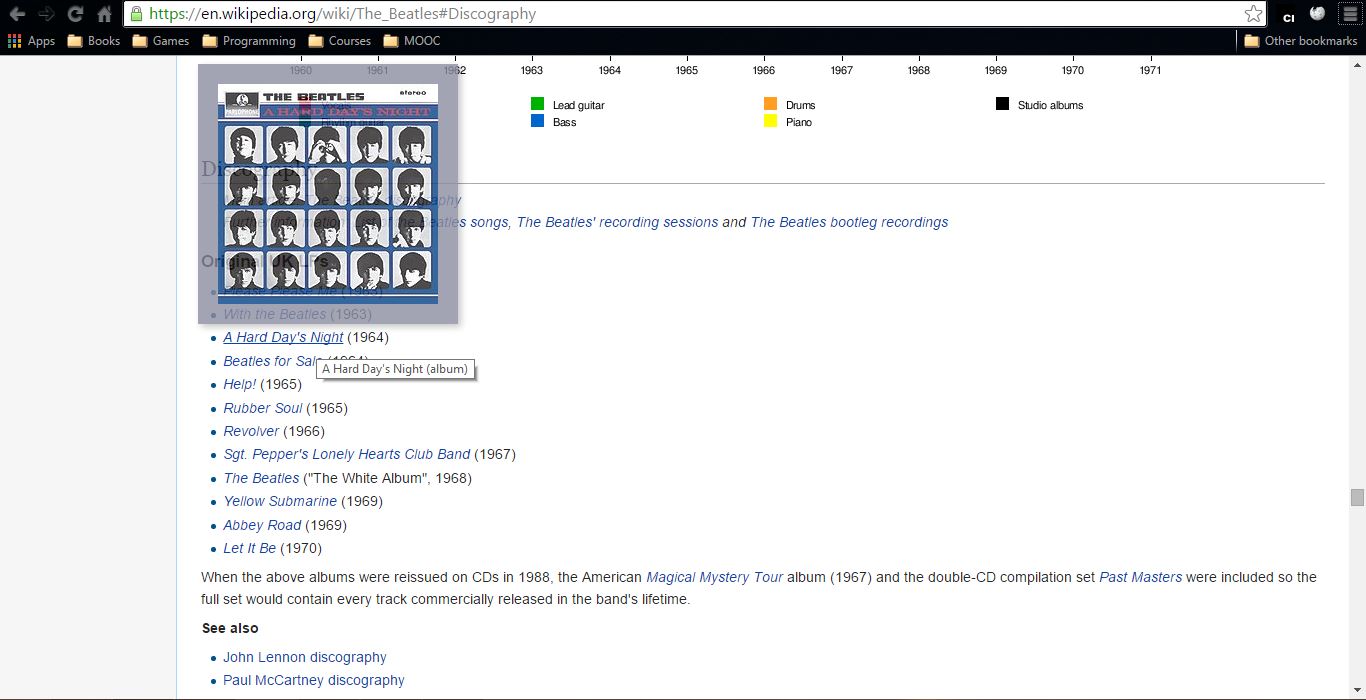Click the globe extension icon in toolbar

[1318, 14]
